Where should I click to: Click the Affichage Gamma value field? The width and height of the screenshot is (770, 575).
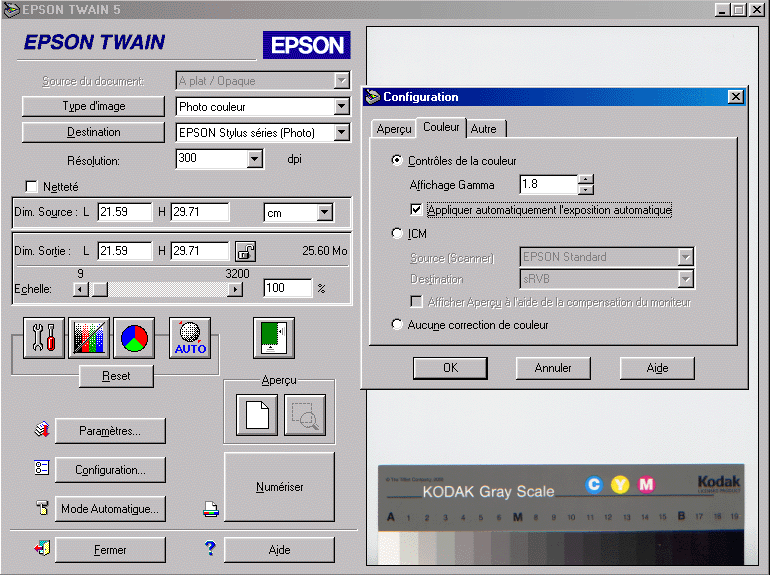tap(549, 184)
